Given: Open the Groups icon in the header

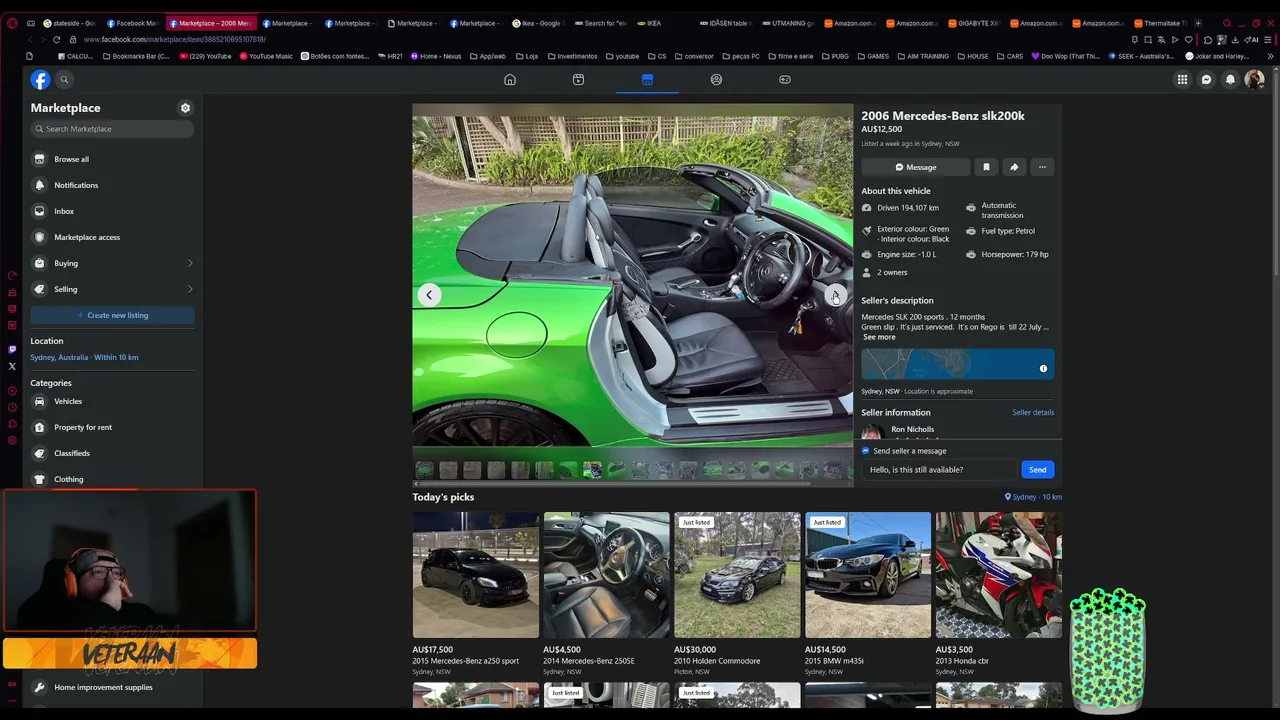Looking at the screenshot, I should click(x=716, y=79).
